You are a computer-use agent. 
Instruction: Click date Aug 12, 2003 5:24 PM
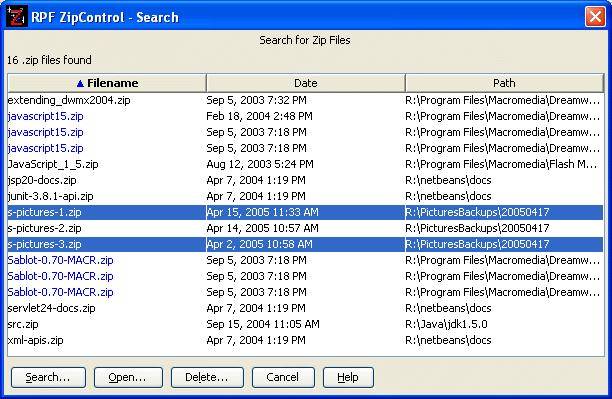tap(260, 164)
